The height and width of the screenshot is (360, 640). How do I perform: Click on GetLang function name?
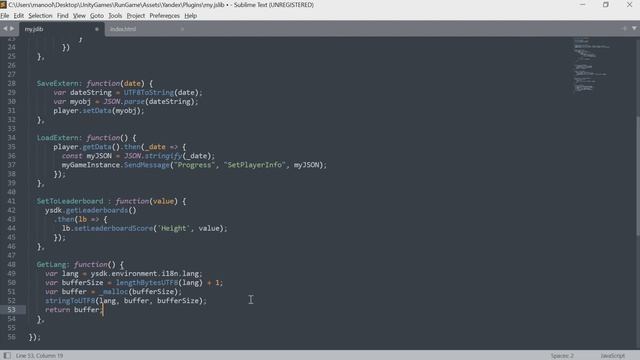(x=51, y=264)
